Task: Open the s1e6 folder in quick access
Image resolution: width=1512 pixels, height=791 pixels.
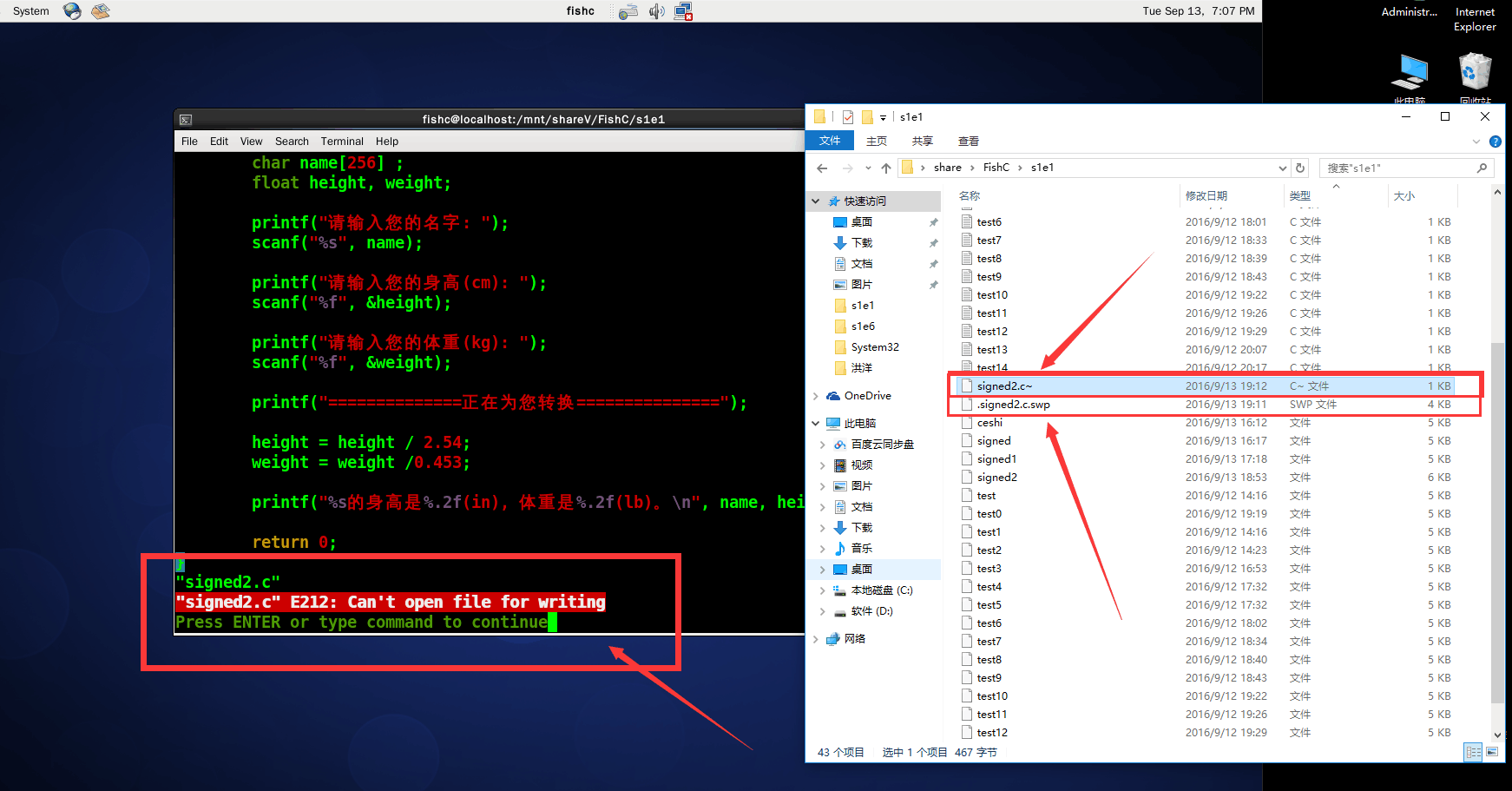Action: click(x=862, y=326)
